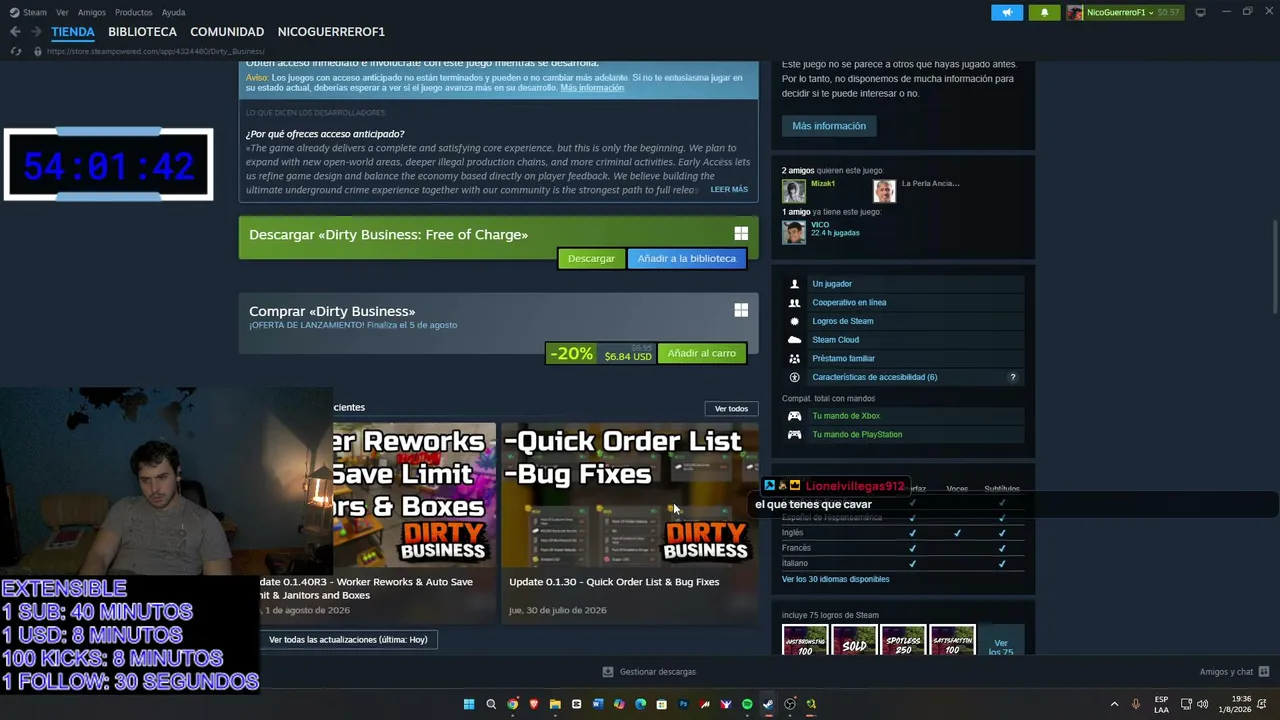The height and width of the screenshot is (720, 1280).
Task: Click Añadir a la biblioteca button
Action: [x=686, y=259]
